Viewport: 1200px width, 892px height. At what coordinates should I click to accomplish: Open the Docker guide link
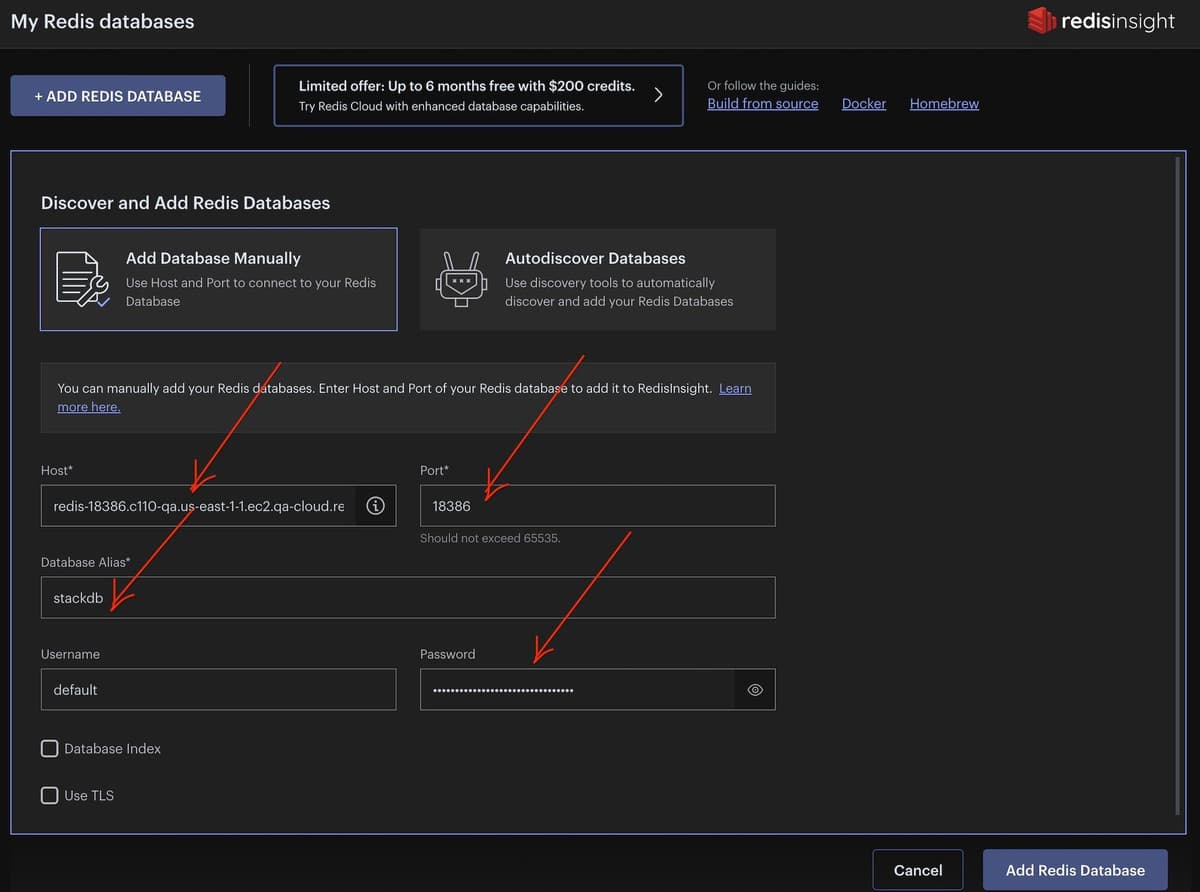(x=864, y=104)
